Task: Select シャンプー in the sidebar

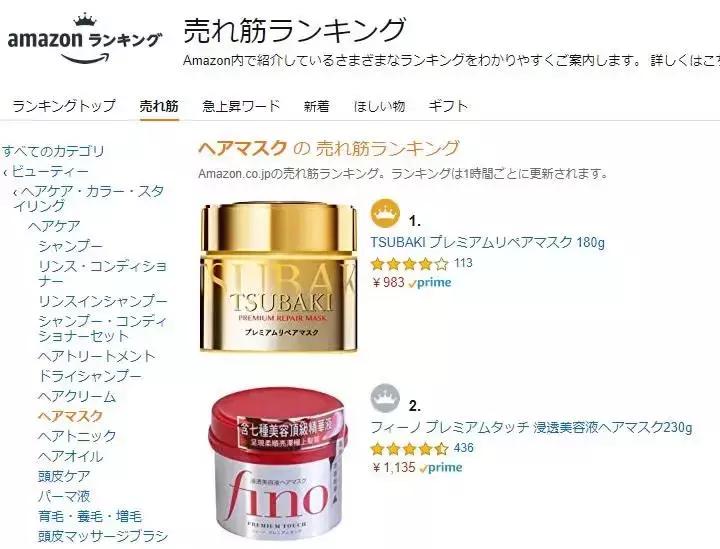Action: [71, 246]
